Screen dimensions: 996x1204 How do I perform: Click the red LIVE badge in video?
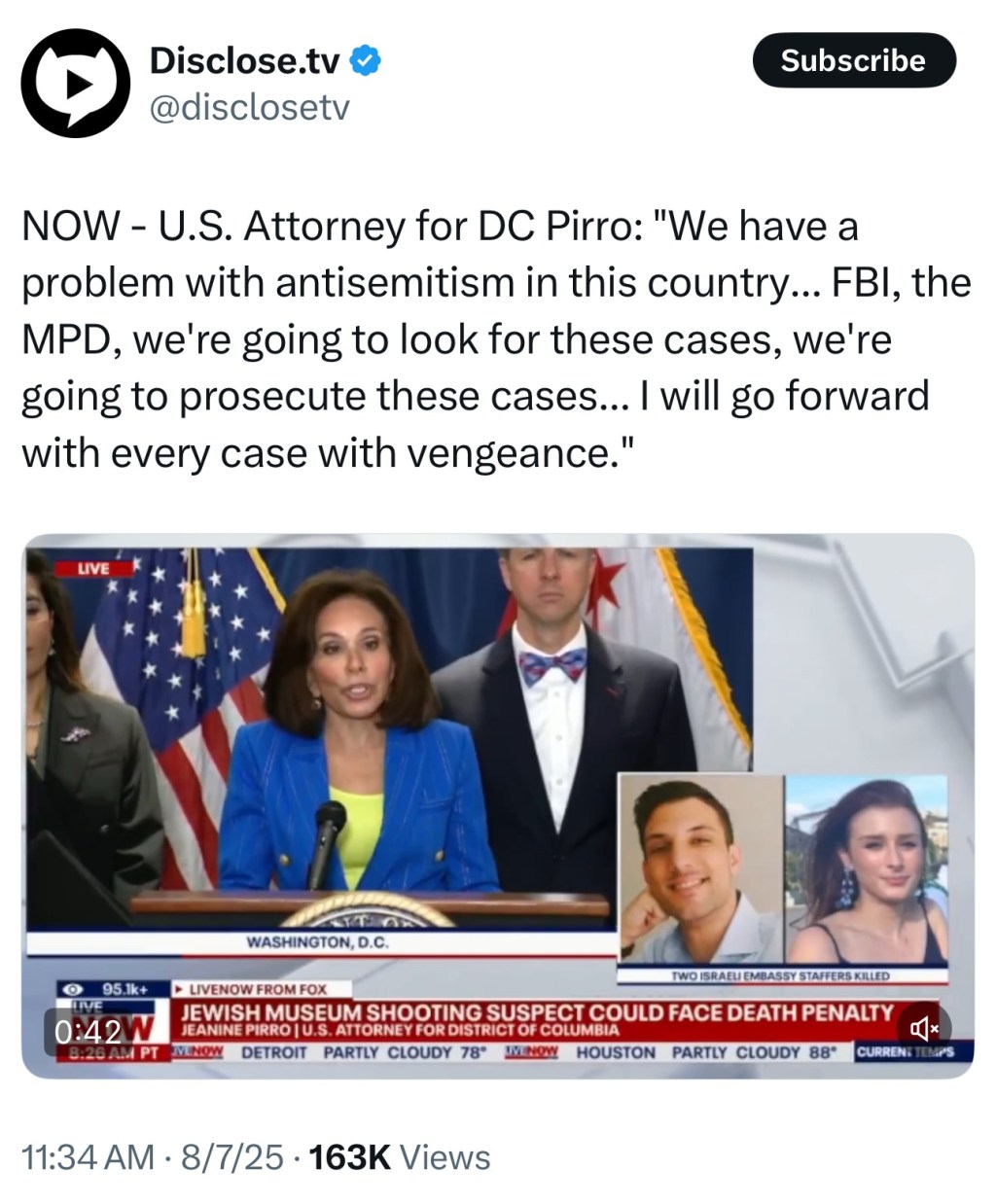coord(94,568)
